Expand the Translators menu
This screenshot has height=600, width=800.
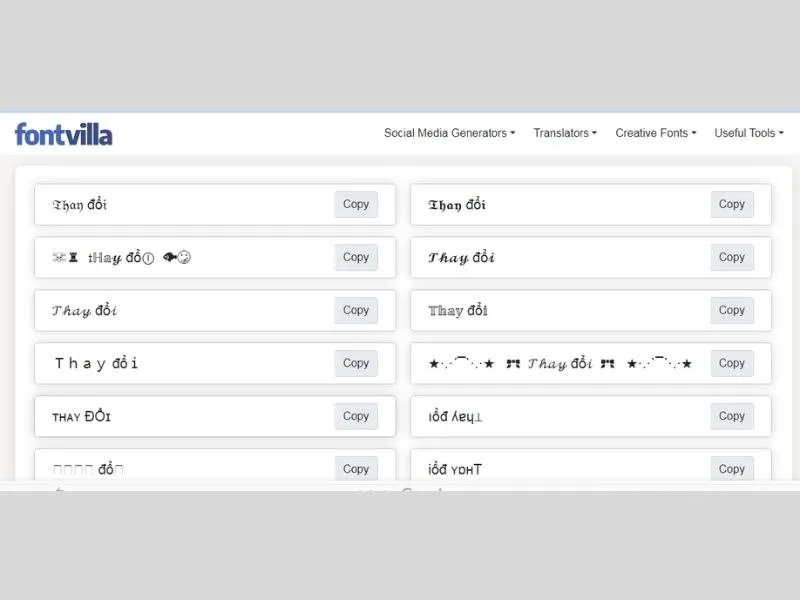[565, 133]
